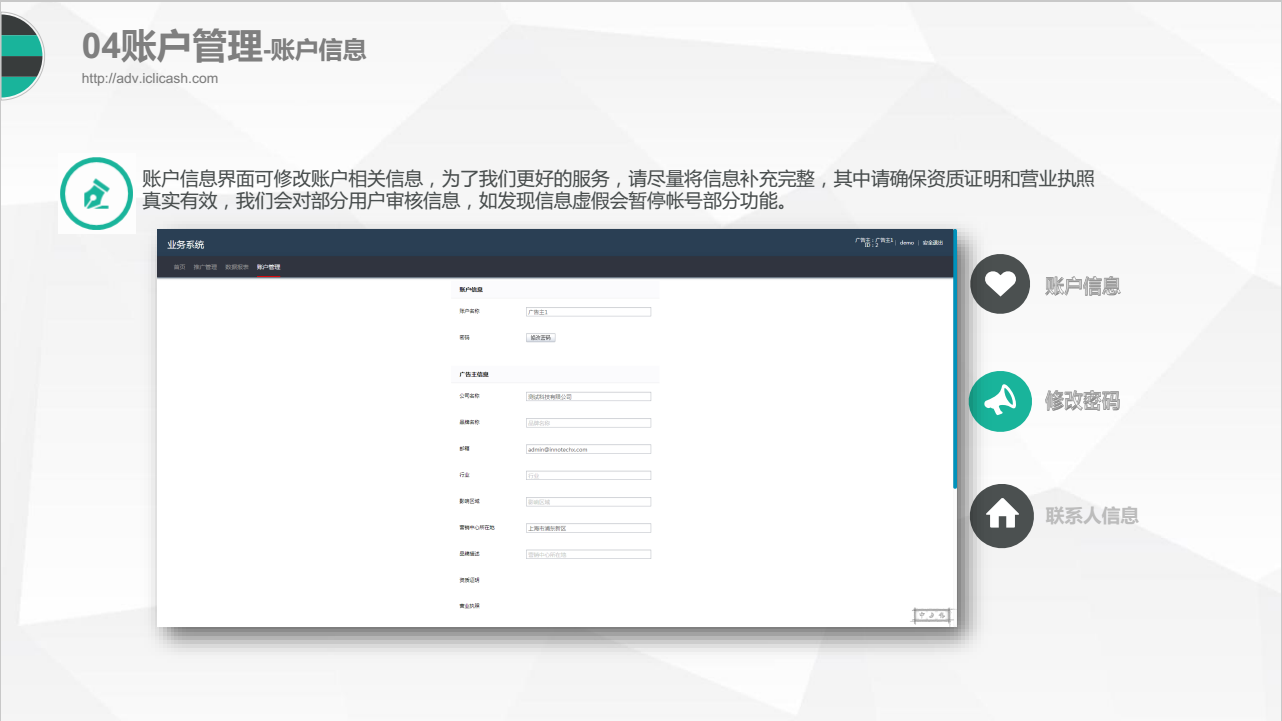Image resolution: width=1282 pixels, height=721 pixels.
Task: Click the striped circular logo in top-left corner
Action: click(18, 55)
